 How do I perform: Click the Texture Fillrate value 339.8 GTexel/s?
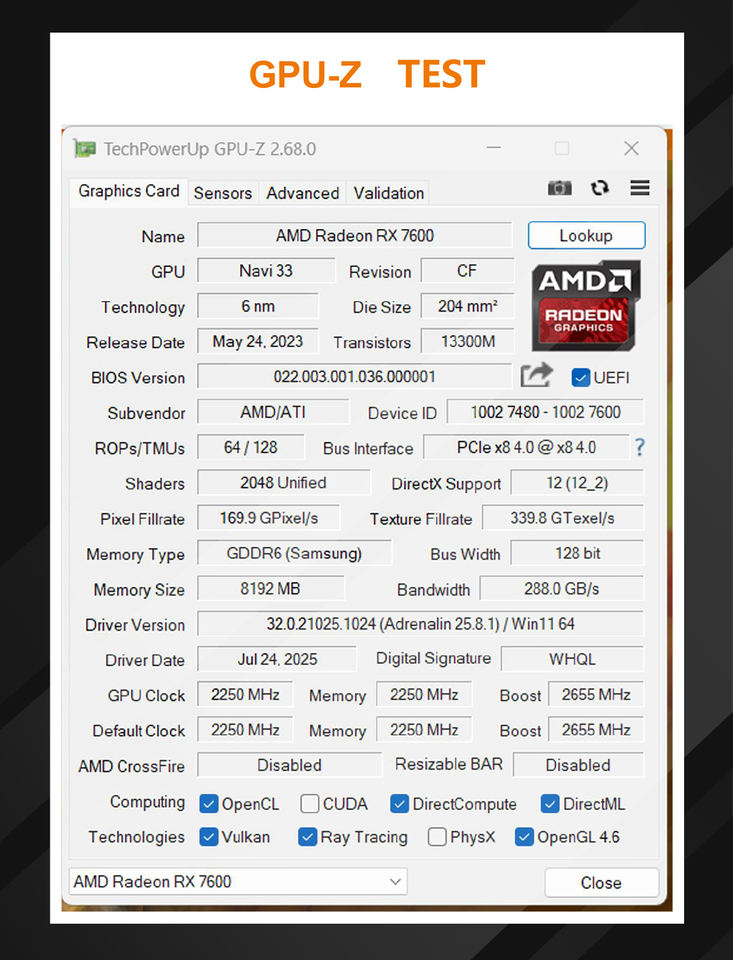[563, 518]
